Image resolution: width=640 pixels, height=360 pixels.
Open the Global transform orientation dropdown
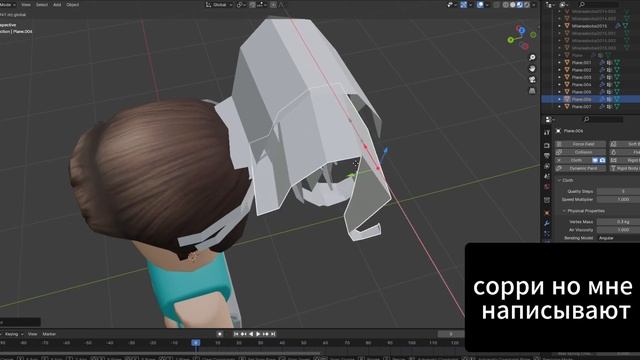tap(219, 5)
